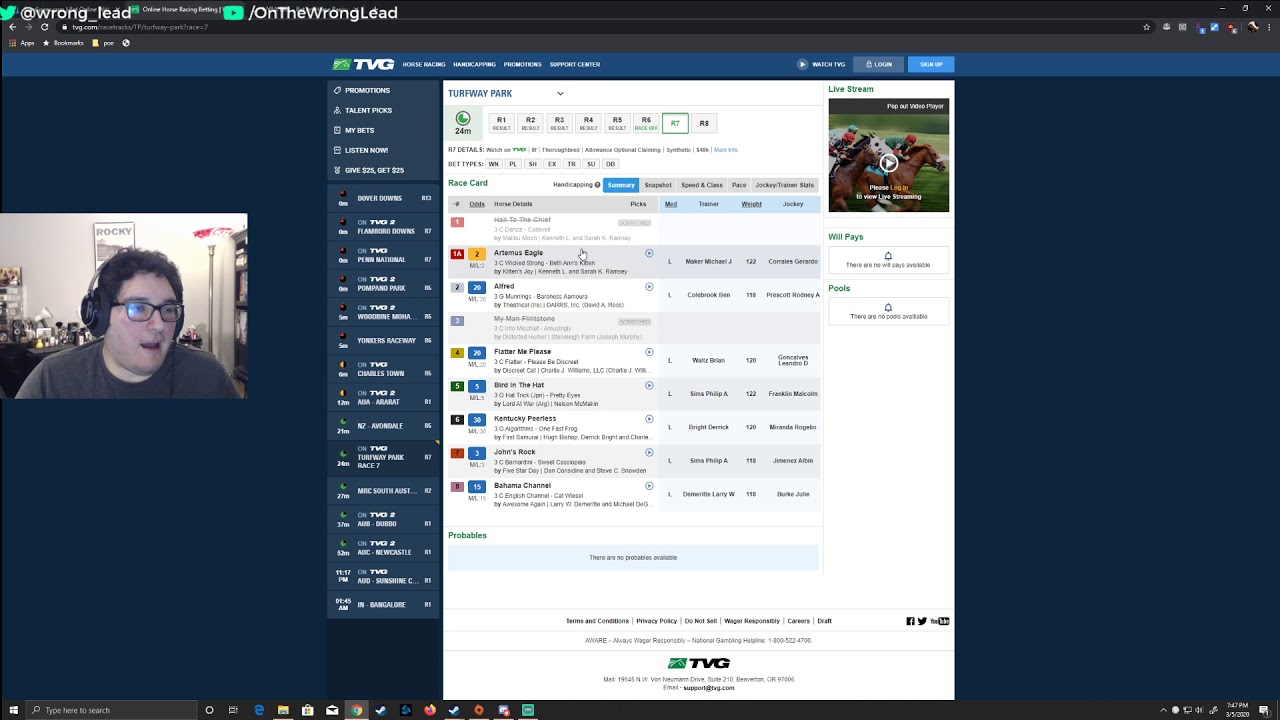1280x720 pixels.
Task: Select PL bet type
Action: point(513,164)
